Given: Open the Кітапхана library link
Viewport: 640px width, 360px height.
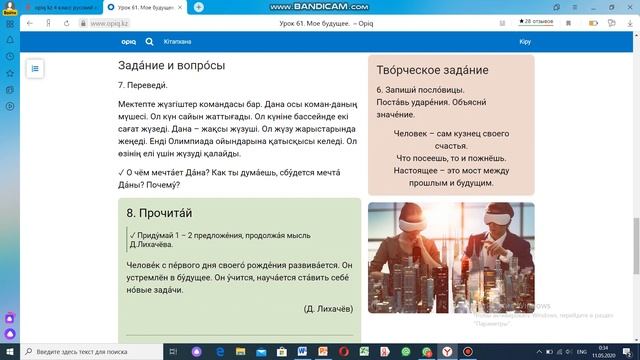Looking at the screenshot, I should (x=177, y=42).
